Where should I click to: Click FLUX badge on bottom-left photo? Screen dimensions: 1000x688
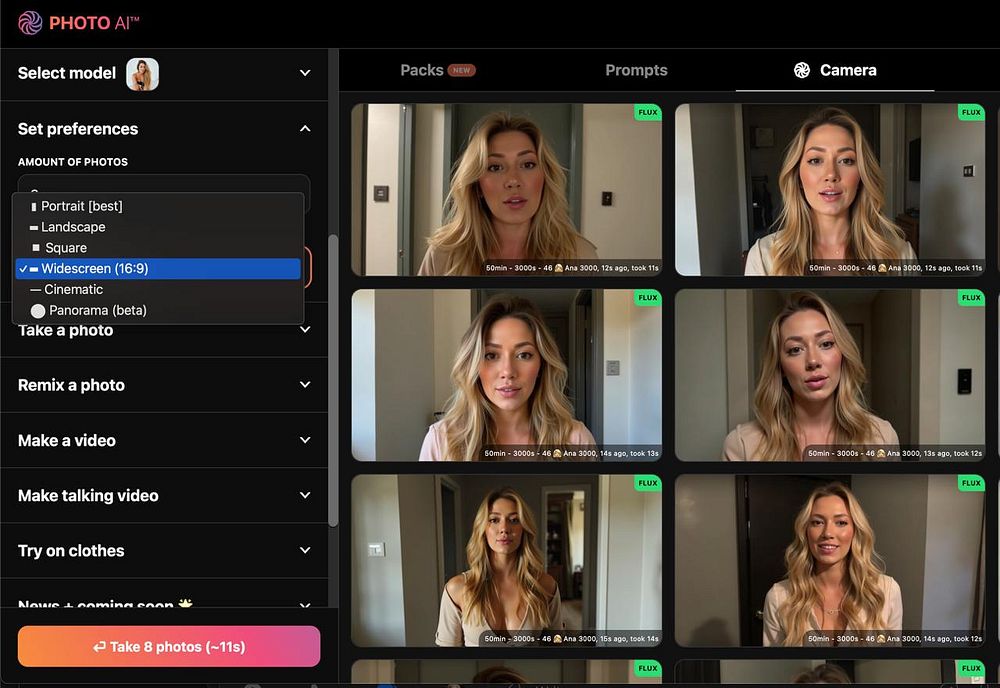tap(647, 483)
